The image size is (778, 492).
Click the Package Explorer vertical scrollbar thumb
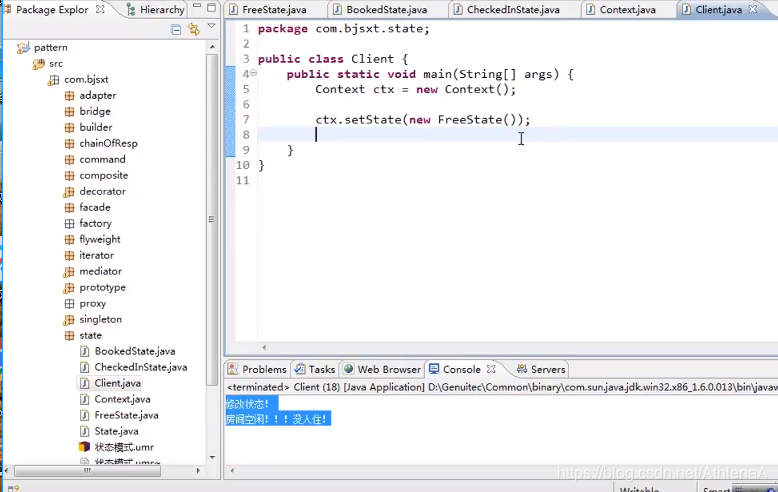(x=212, y=220)
